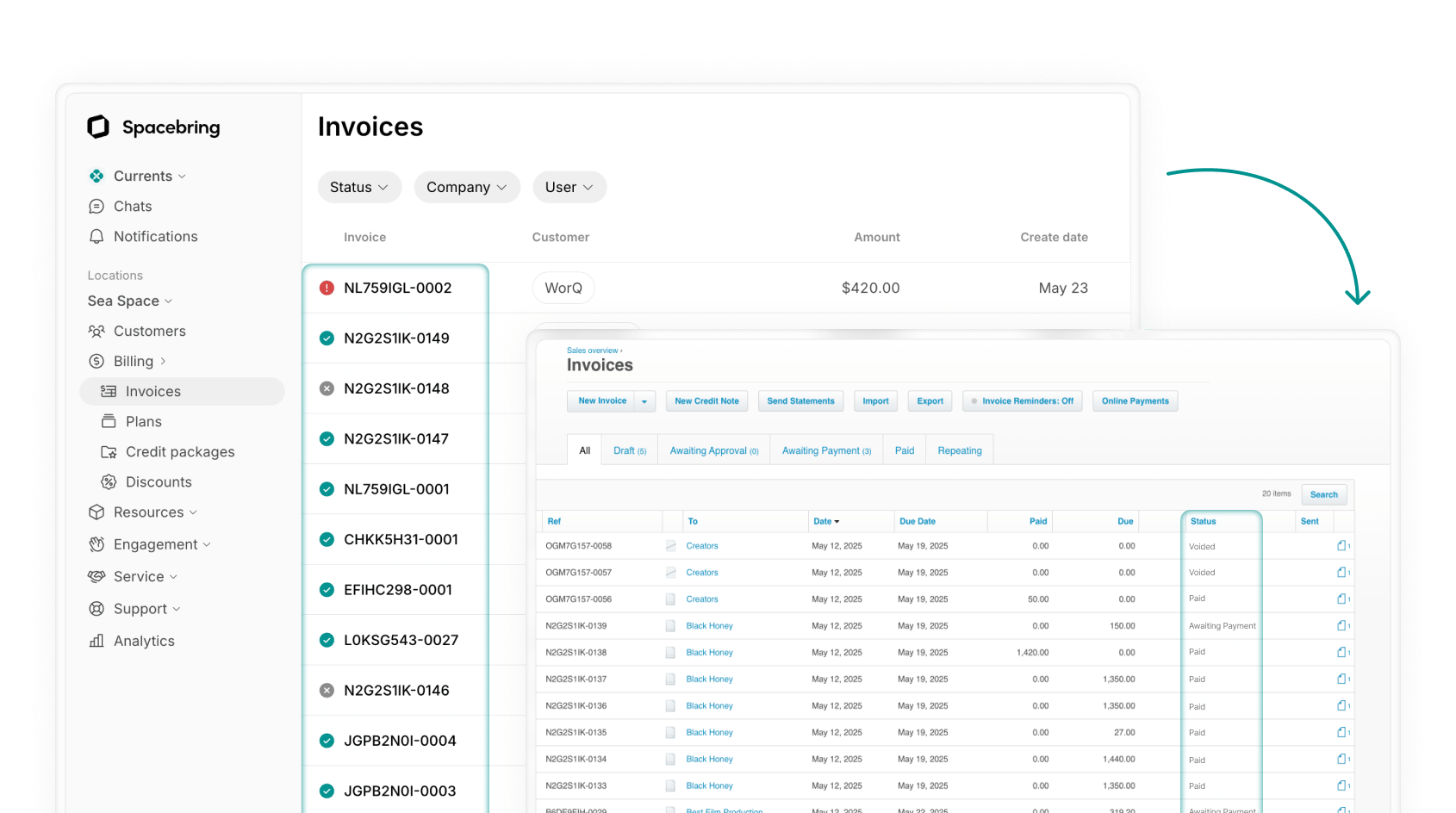Click file icon beside Creators in OGM7G157-0057 row
The width and height of the screenshot is (1456, 813).
[x=670, y=572]
